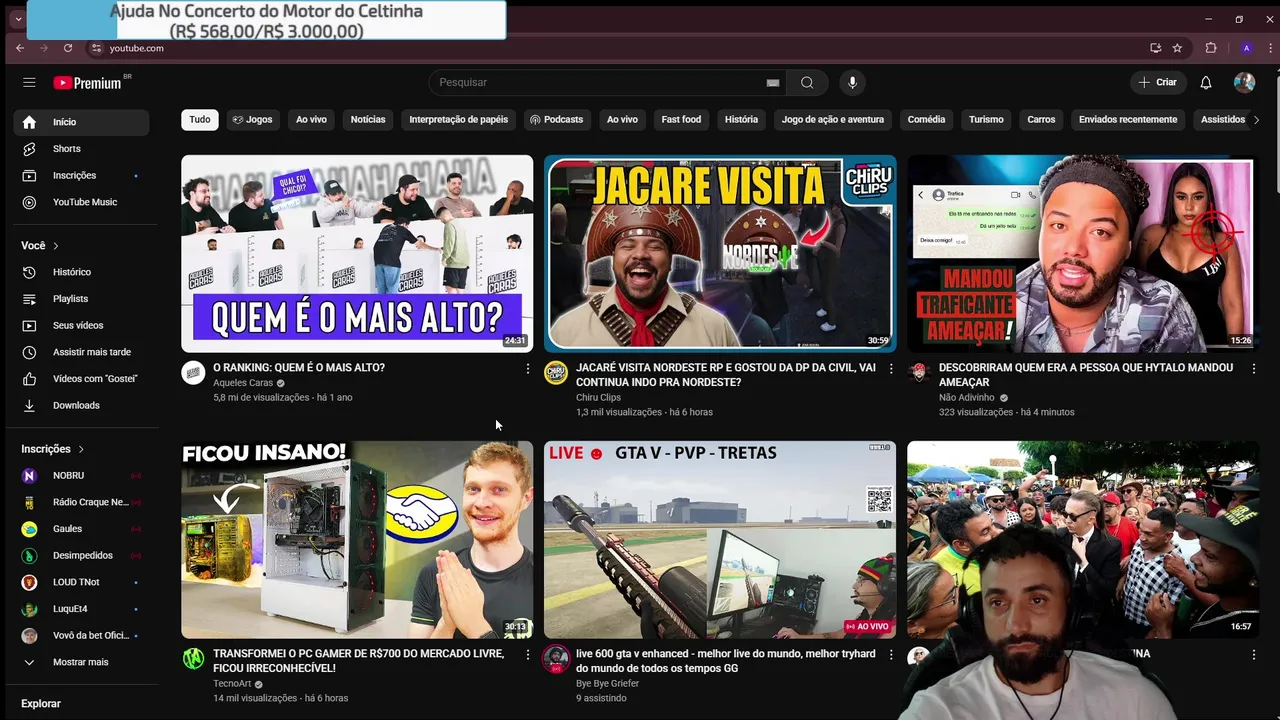Open Seus vídeos in sidebar

click(x=82, y=325)
